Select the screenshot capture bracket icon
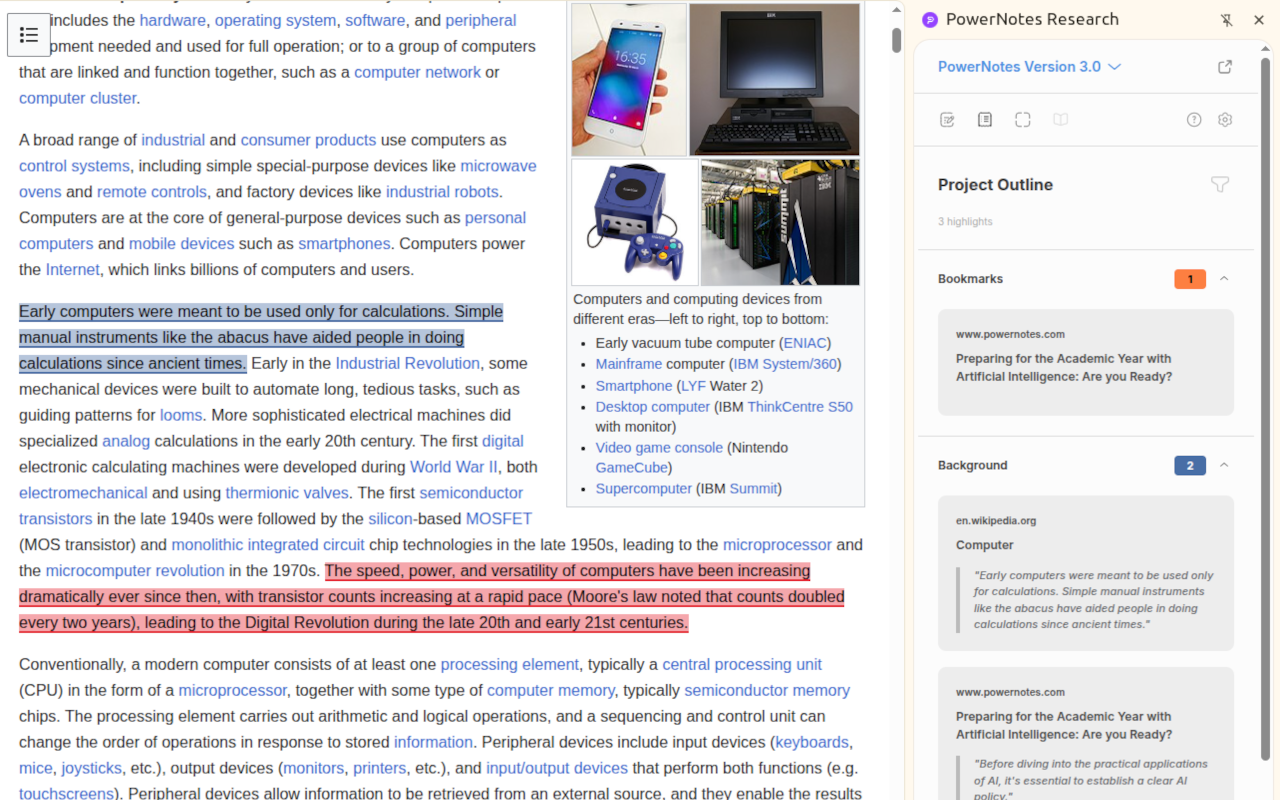Screen dimensions: 1280x800 1022,120
